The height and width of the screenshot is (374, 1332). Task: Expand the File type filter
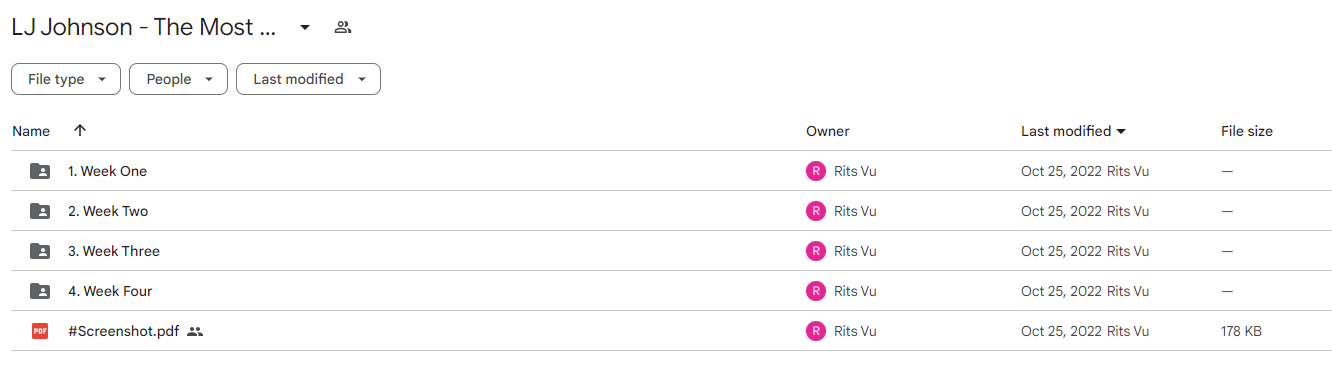tap(66, 79)
